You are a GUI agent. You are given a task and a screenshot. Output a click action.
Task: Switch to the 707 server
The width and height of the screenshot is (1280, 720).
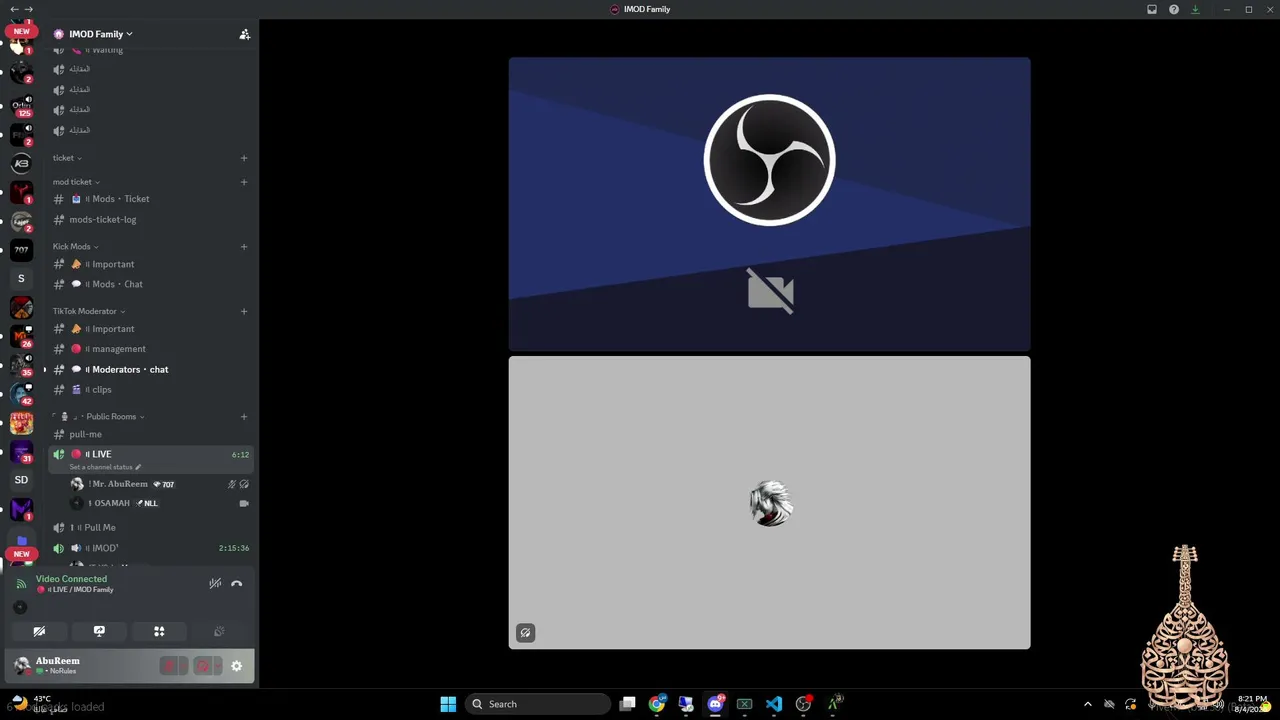21,250
